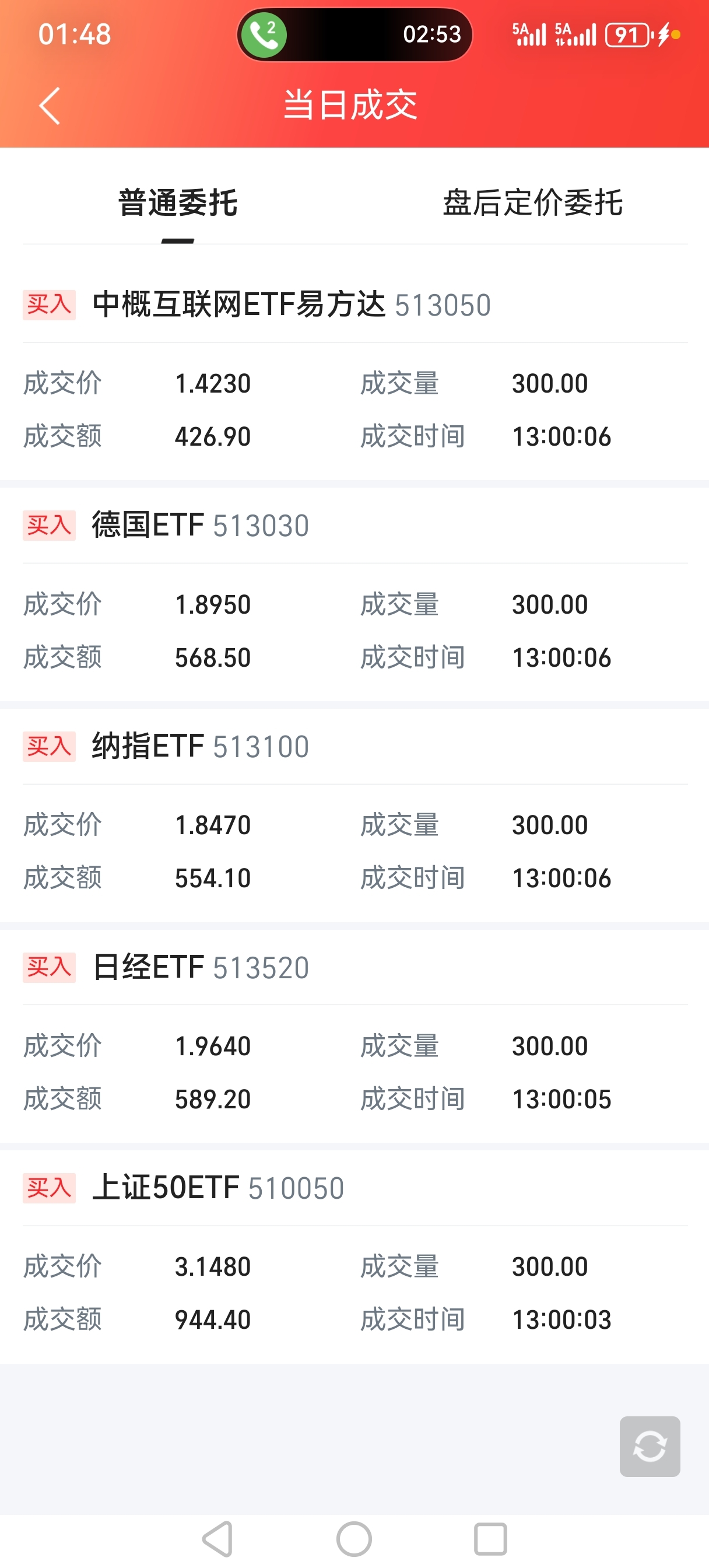The image size is (709, 1568).
Task: Open 日经ETF 513520 trade record
Action: (x=200, y=967)
